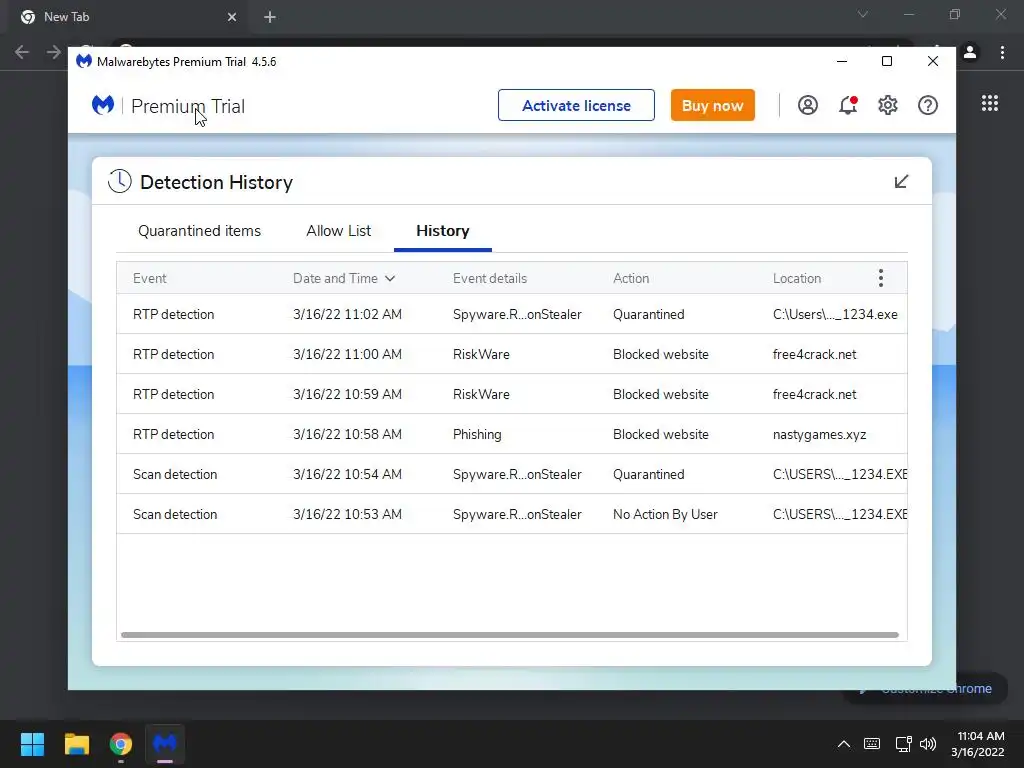Select the 10:54 AM Scan detection row
The width and height of the screenshot is (1024, 768).
[x=512, y=474]
